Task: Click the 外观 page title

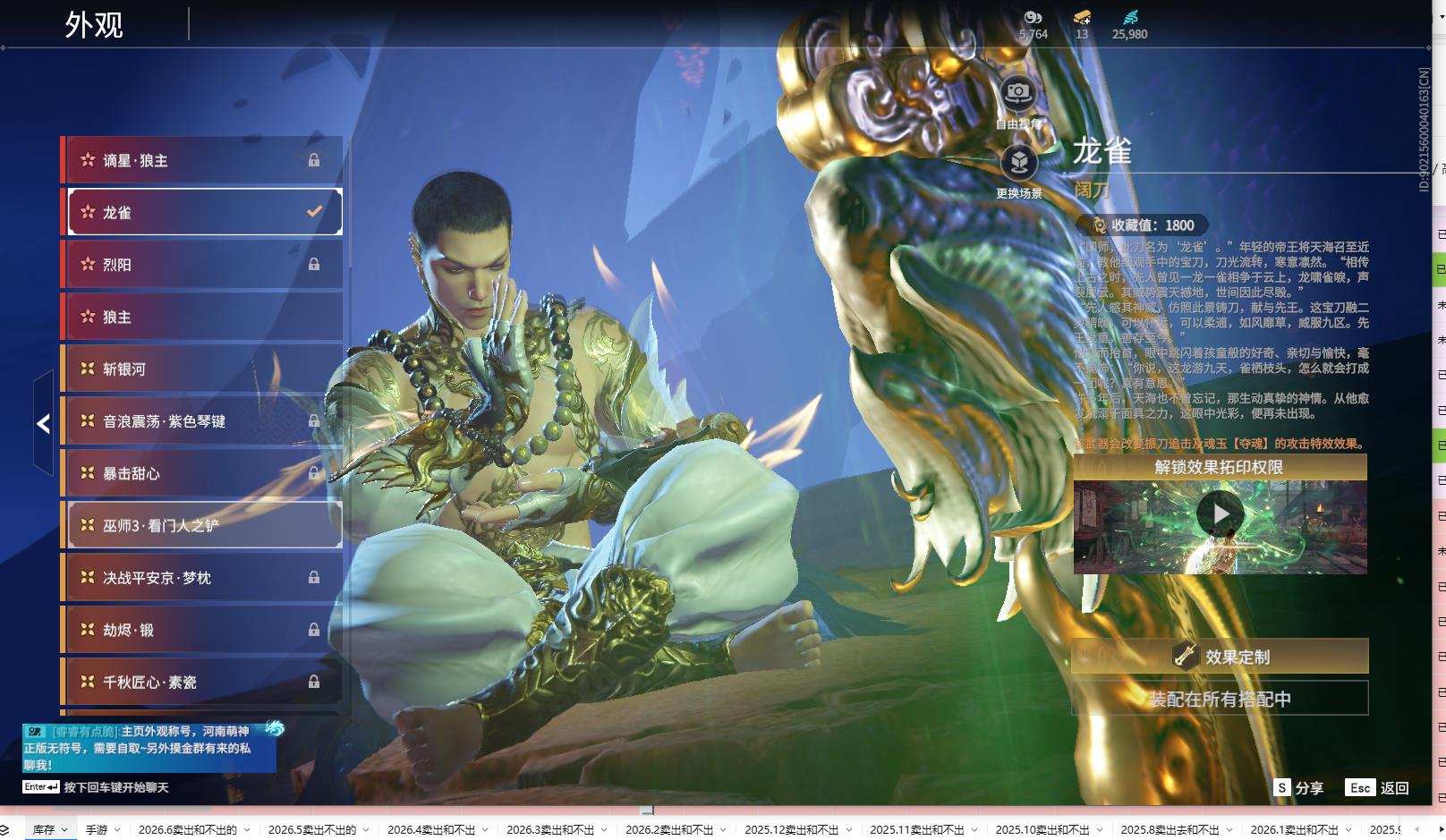Action: click(x=94, y=25)
